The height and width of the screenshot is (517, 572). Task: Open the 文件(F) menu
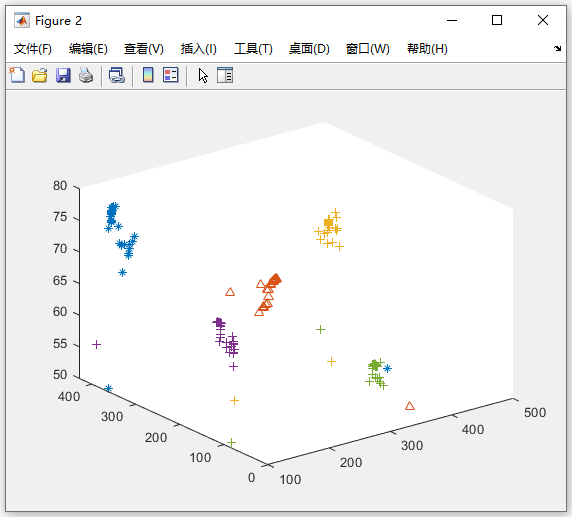coord(33,49)
